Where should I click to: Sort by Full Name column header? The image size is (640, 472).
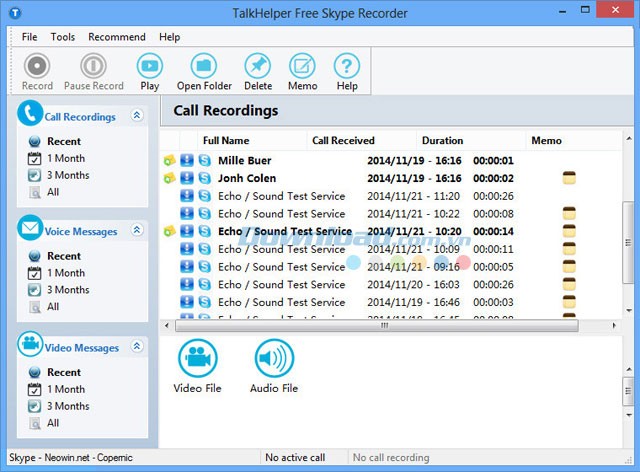click(x=252, y=140)
